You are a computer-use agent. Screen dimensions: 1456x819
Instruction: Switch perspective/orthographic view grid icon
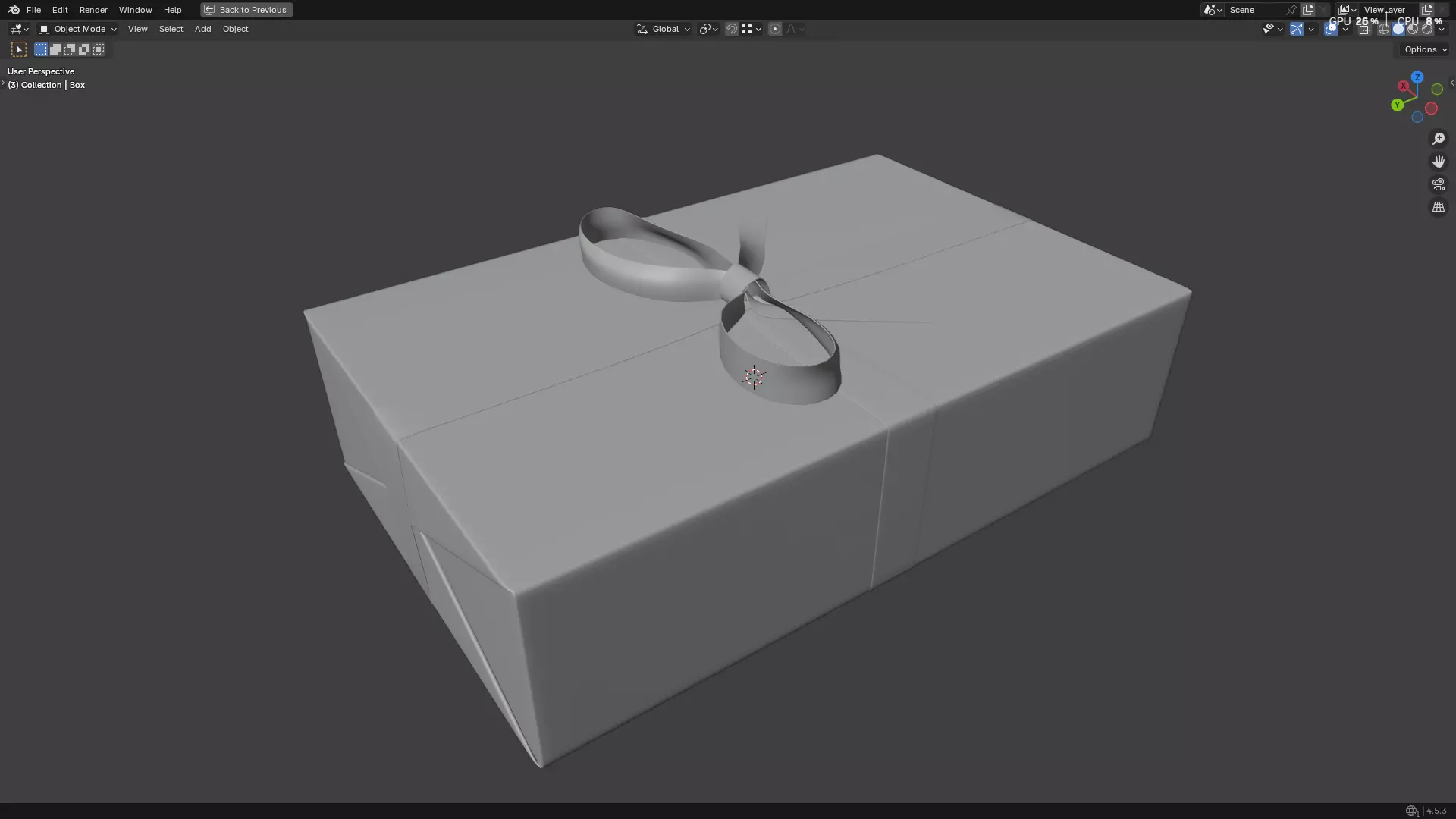point(1439,207)
